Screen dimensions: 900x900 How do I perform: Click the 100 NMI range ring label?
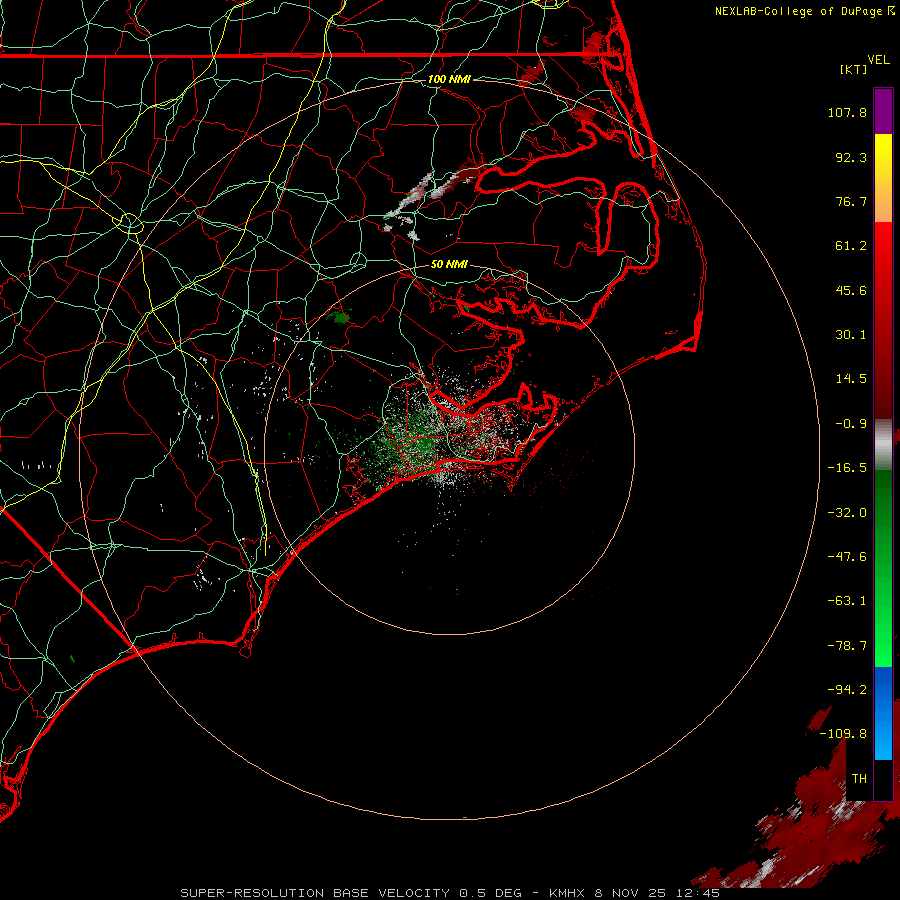pos(449,79)
